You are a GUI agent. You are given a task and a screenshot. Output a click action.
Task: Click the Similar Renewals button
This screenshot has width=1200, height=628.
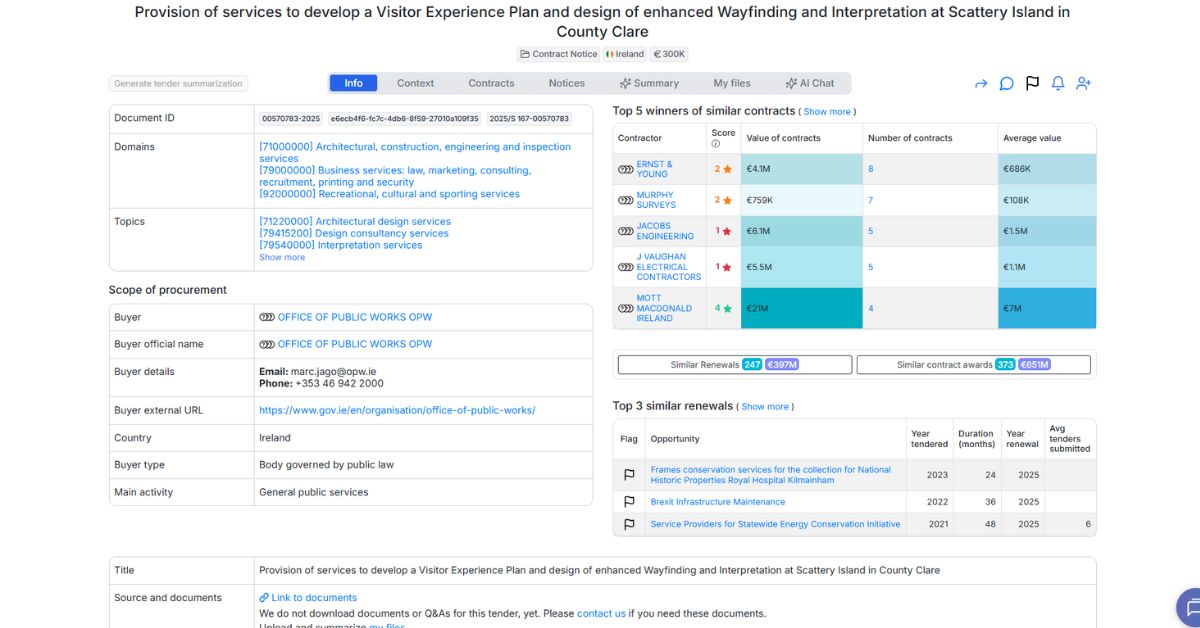pos(734,365)
